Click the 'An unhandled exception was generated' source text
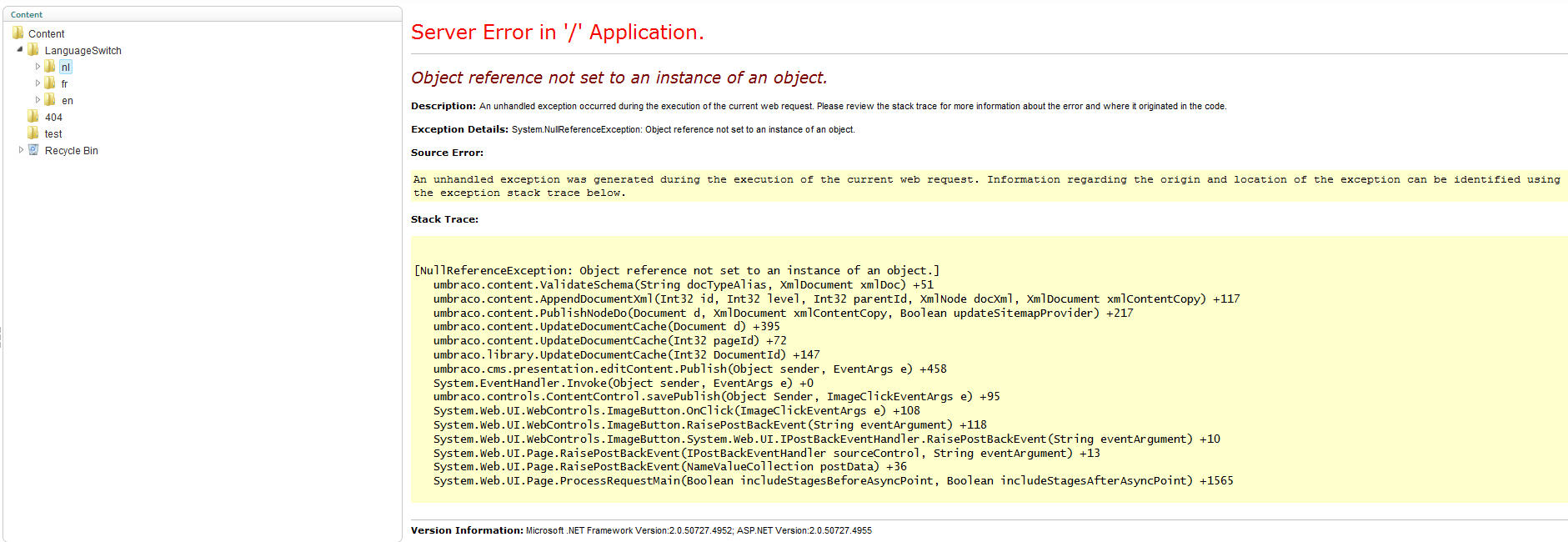 (987, 186)
